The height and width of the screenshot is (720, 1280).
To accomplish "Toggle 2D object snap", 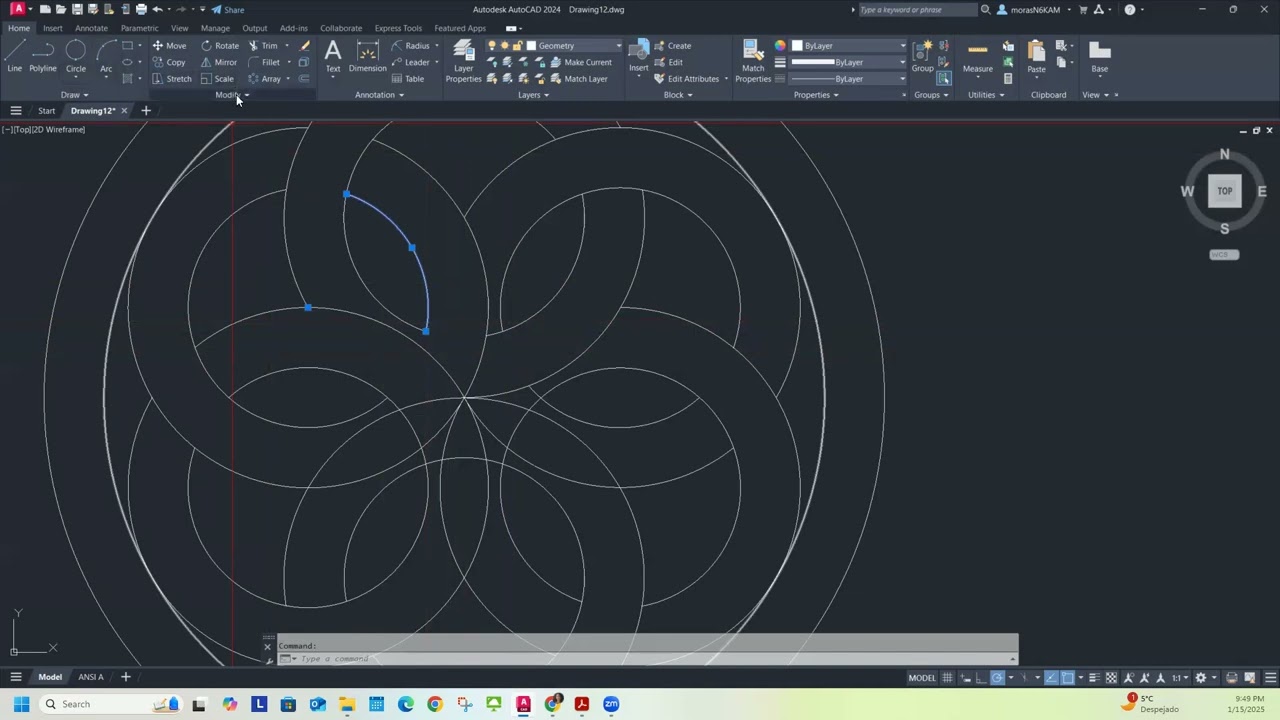I will [1067, 678].
